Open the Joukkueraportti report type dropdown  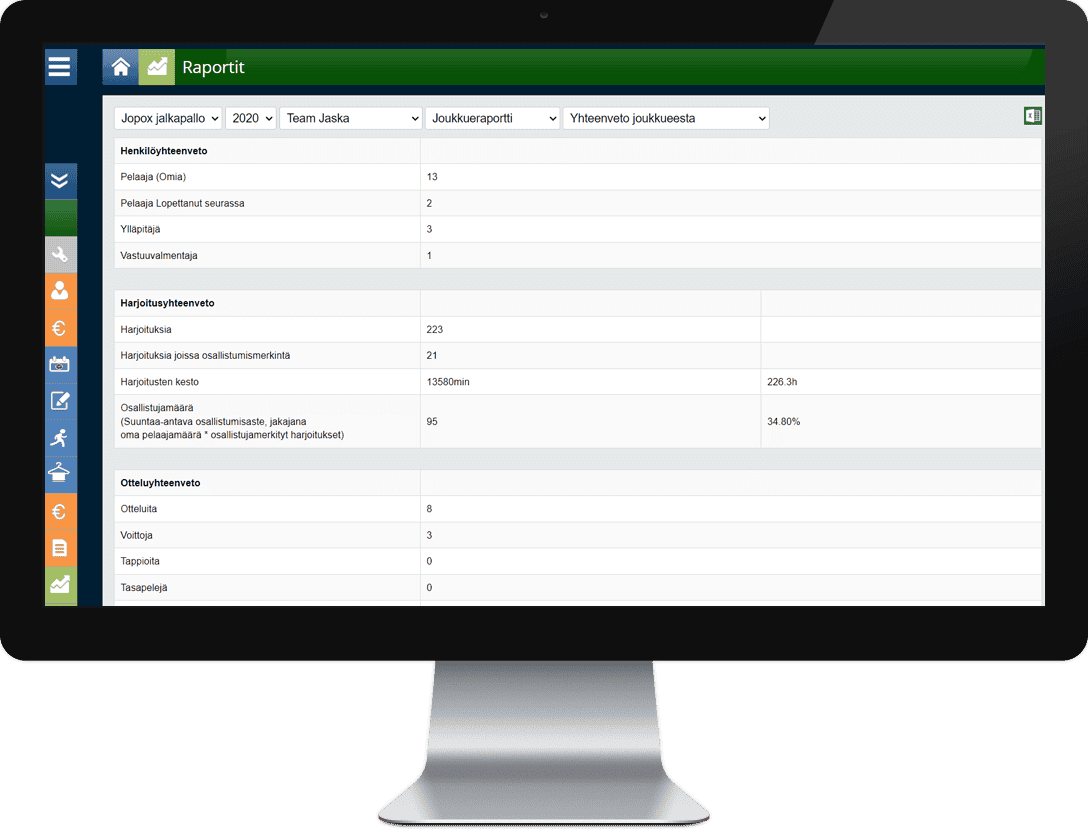(492, 118)
